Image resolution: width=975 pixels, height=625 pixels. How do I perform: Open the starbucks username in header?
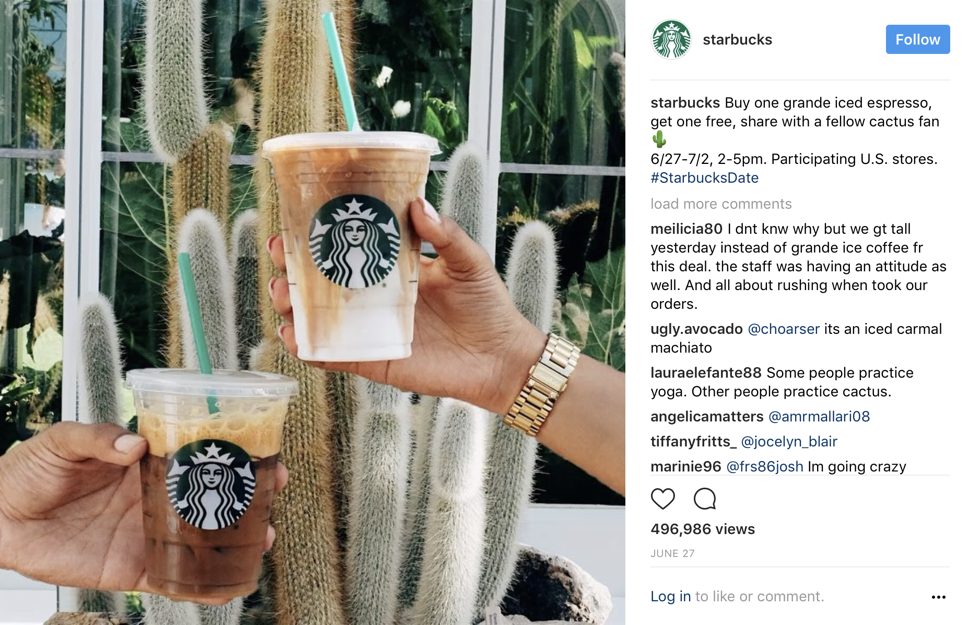[x=737, y=40]
